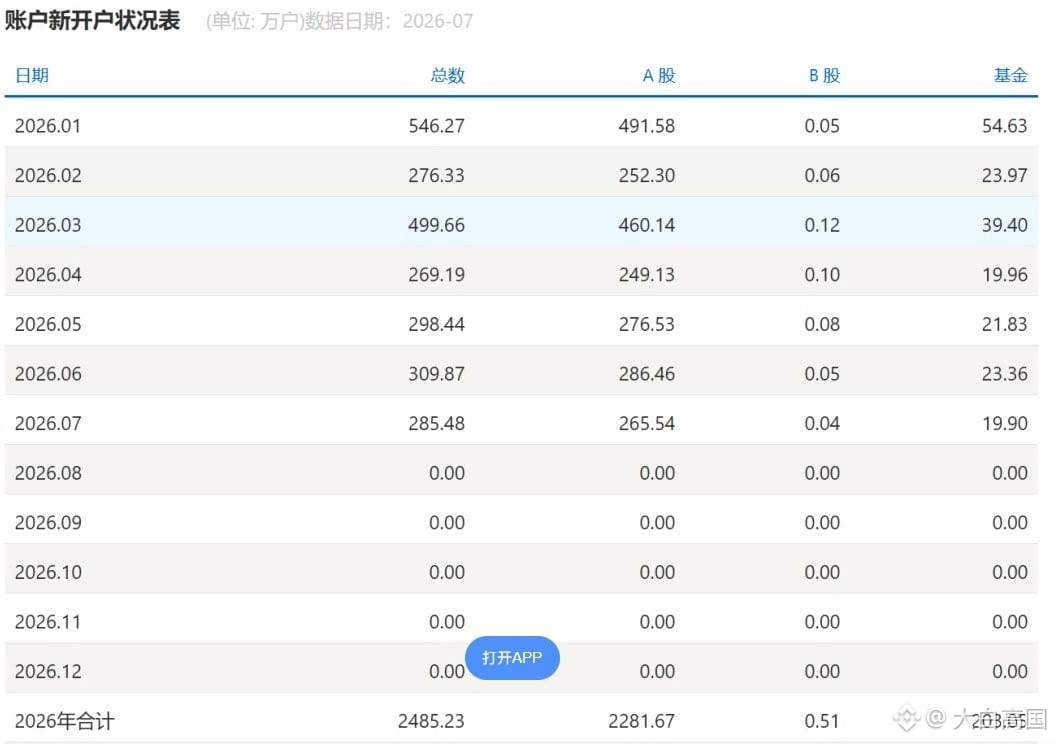Click total value 546.27
The height and width of the screenshot is (744, 1055).
(436, 126)
